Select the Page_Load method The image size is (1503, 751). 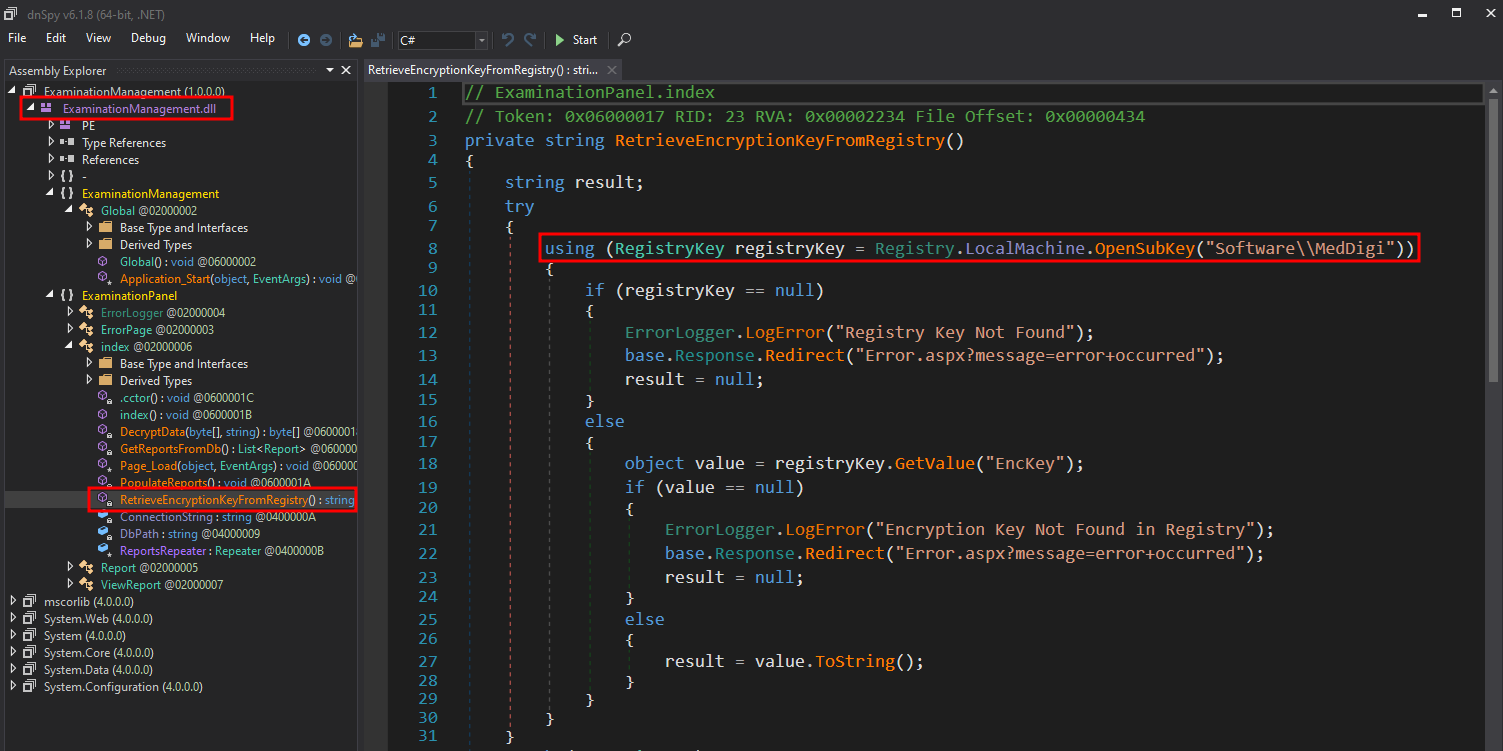pyautogui.click(x=238, y=466)
